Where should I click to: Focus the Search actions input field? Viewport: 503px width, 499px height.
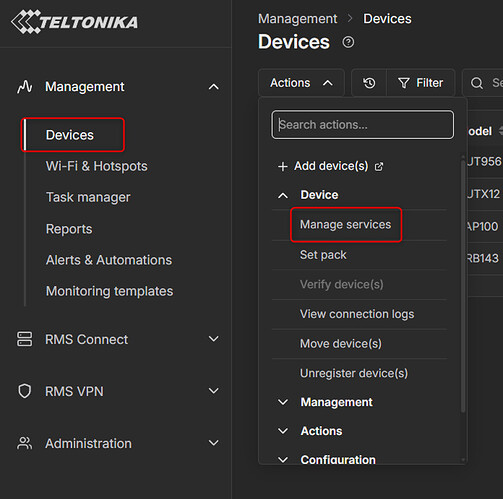click(x=362, y=125)
